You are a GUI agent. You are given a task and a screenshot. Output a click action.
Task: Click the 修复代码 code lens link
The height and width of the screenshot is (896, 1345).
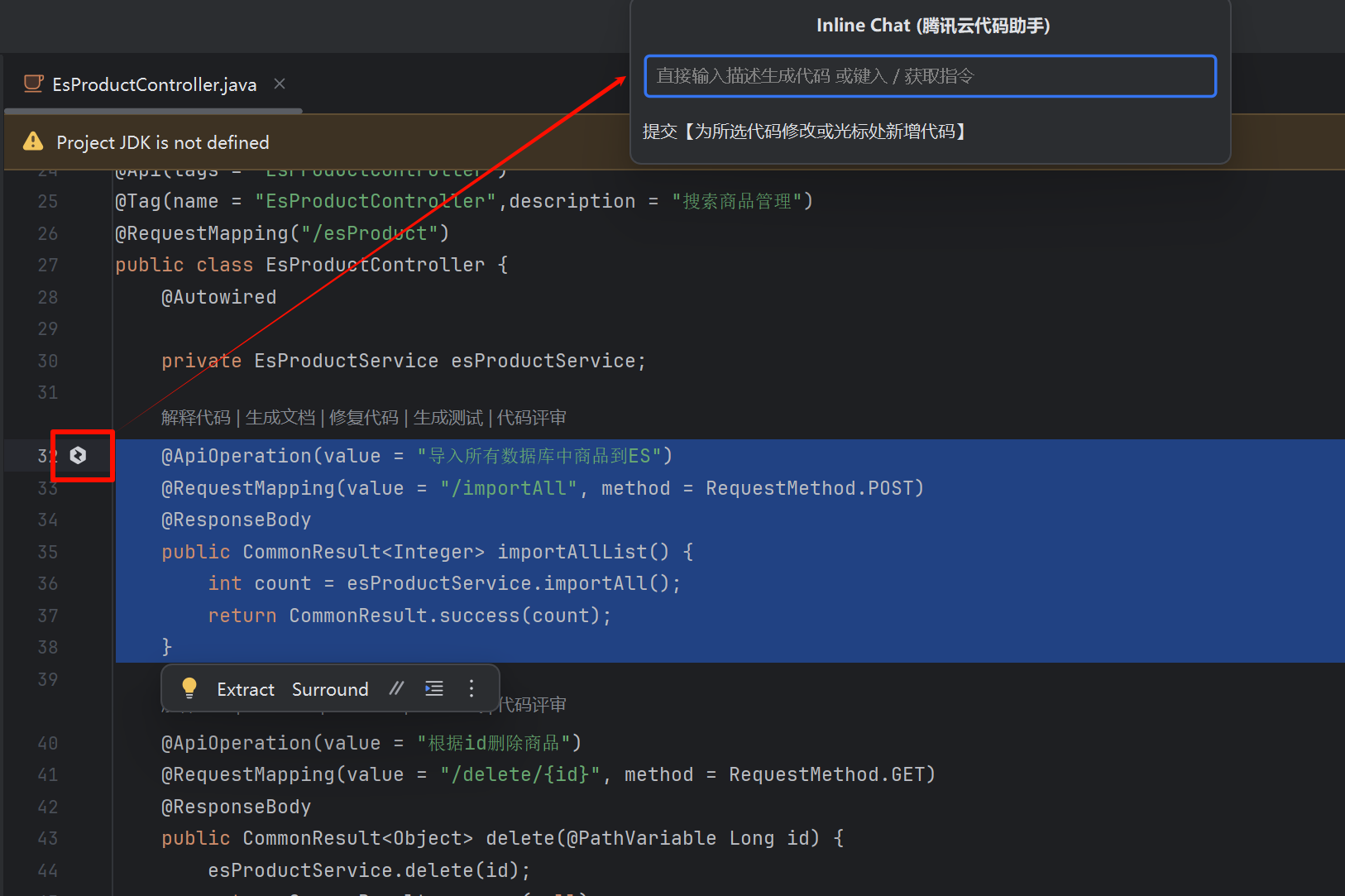(364, 418)
